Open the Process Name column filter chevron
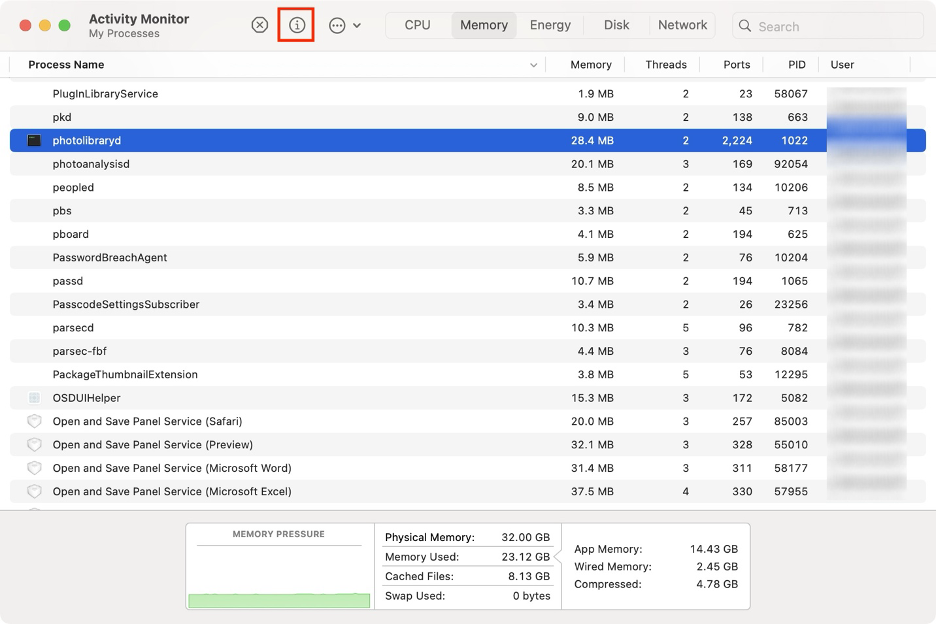 533,64
